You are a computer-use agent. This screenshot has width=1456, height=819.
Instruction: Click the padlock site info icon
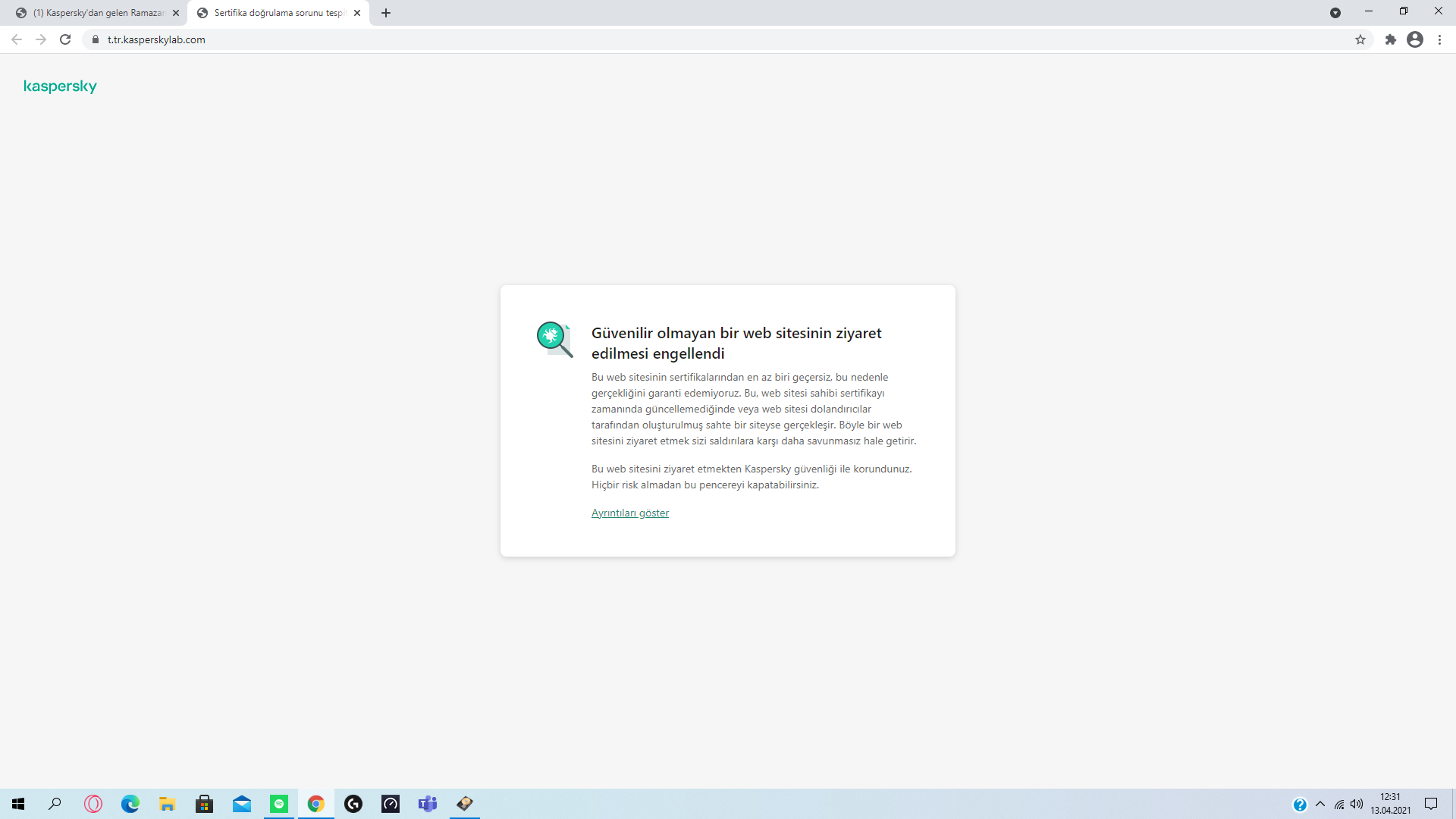(96, 39)
